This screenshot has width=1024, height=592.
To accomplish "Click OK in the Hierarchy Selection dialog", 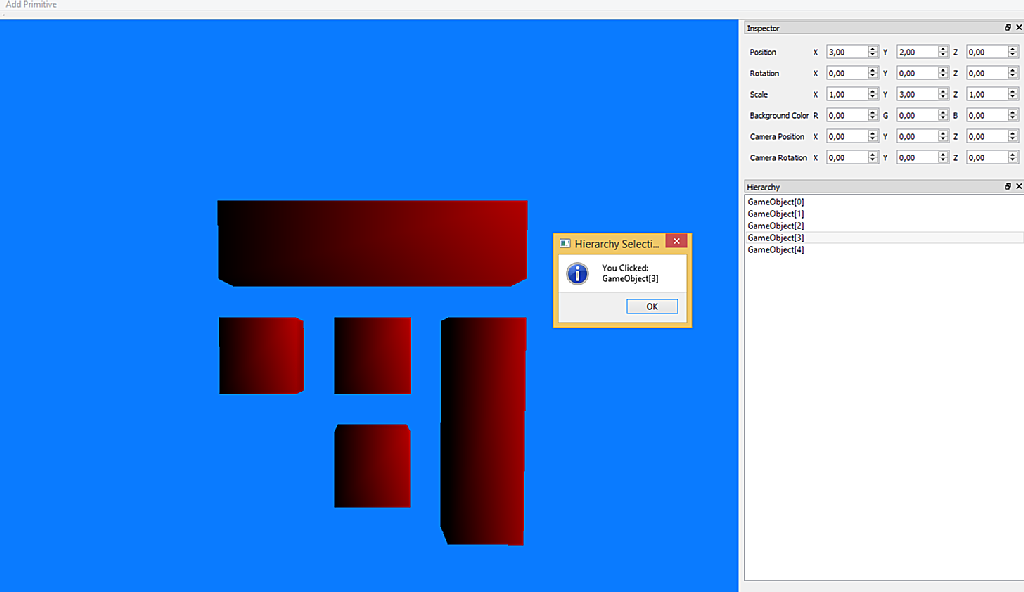I will click(x=652, y=306).
